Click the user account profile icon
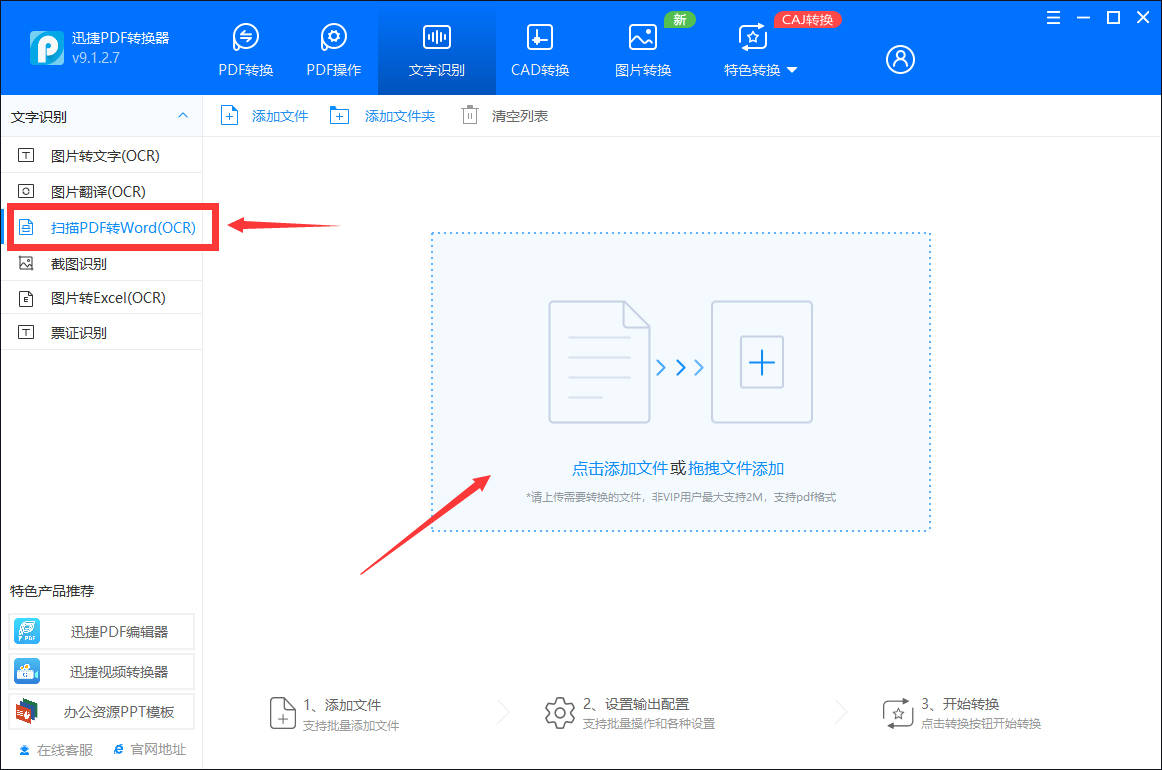 click(x=900, y=59)
